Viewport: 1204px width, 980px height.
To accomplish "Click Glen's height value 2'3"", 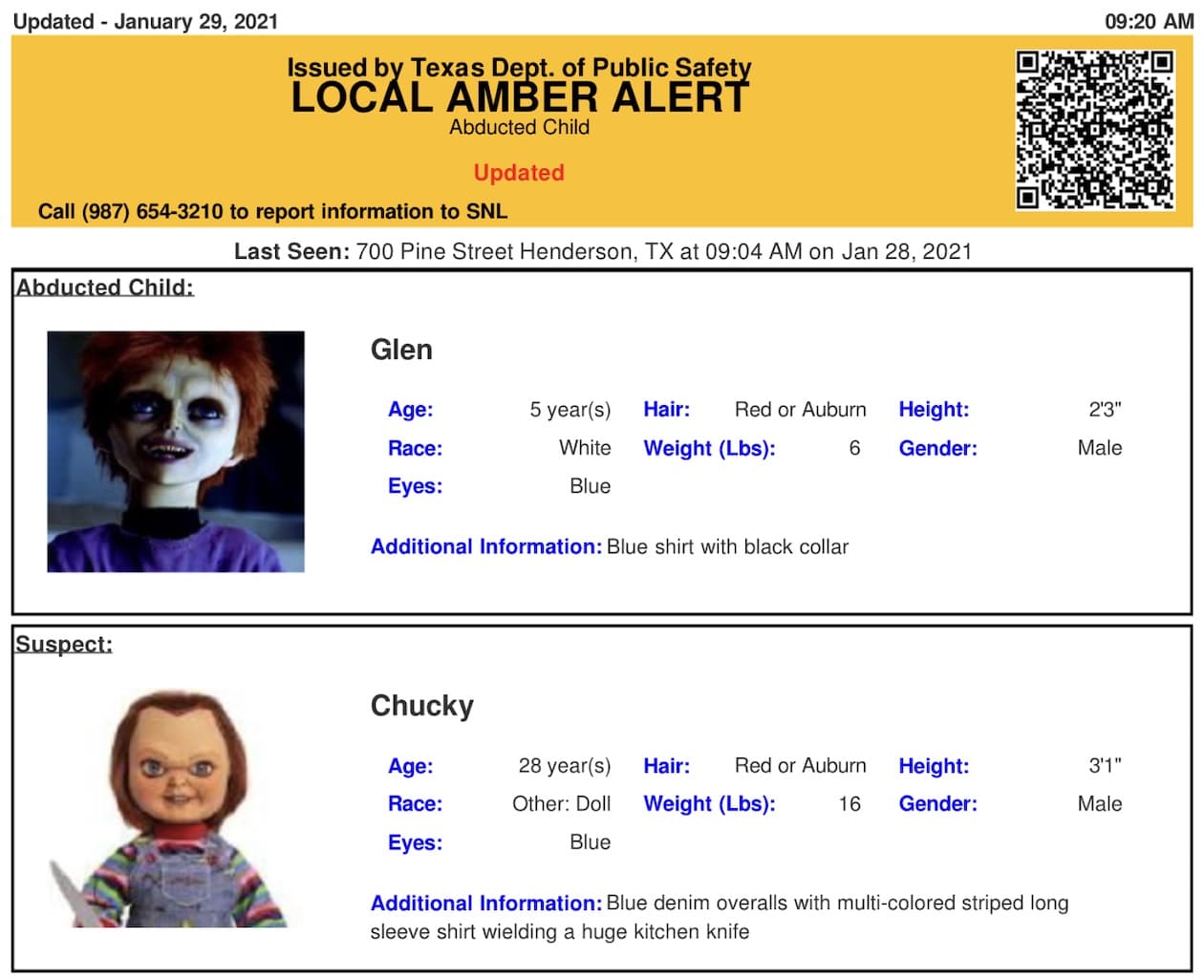I will click(1105, 410).
